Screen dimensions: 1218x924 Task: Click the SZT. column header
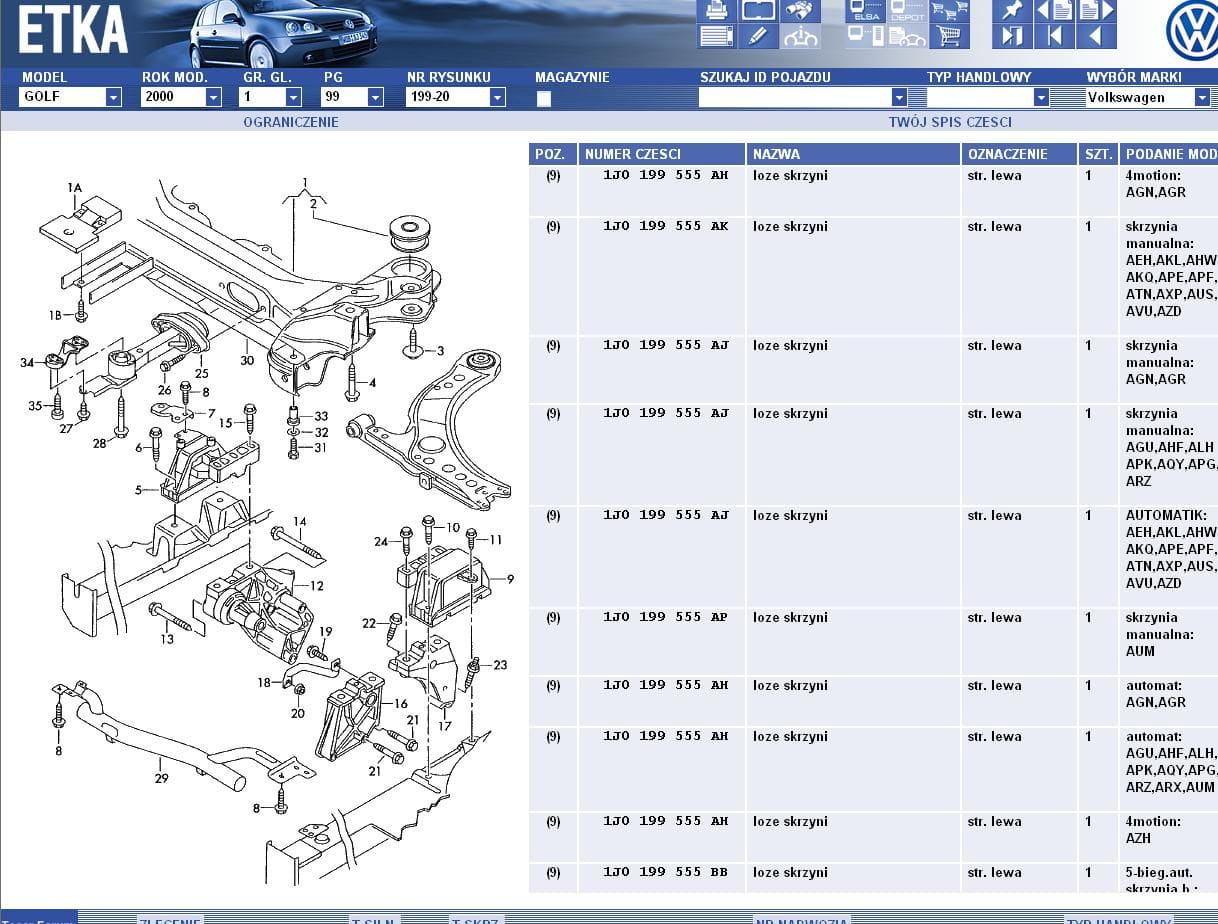coord(1098,154)
